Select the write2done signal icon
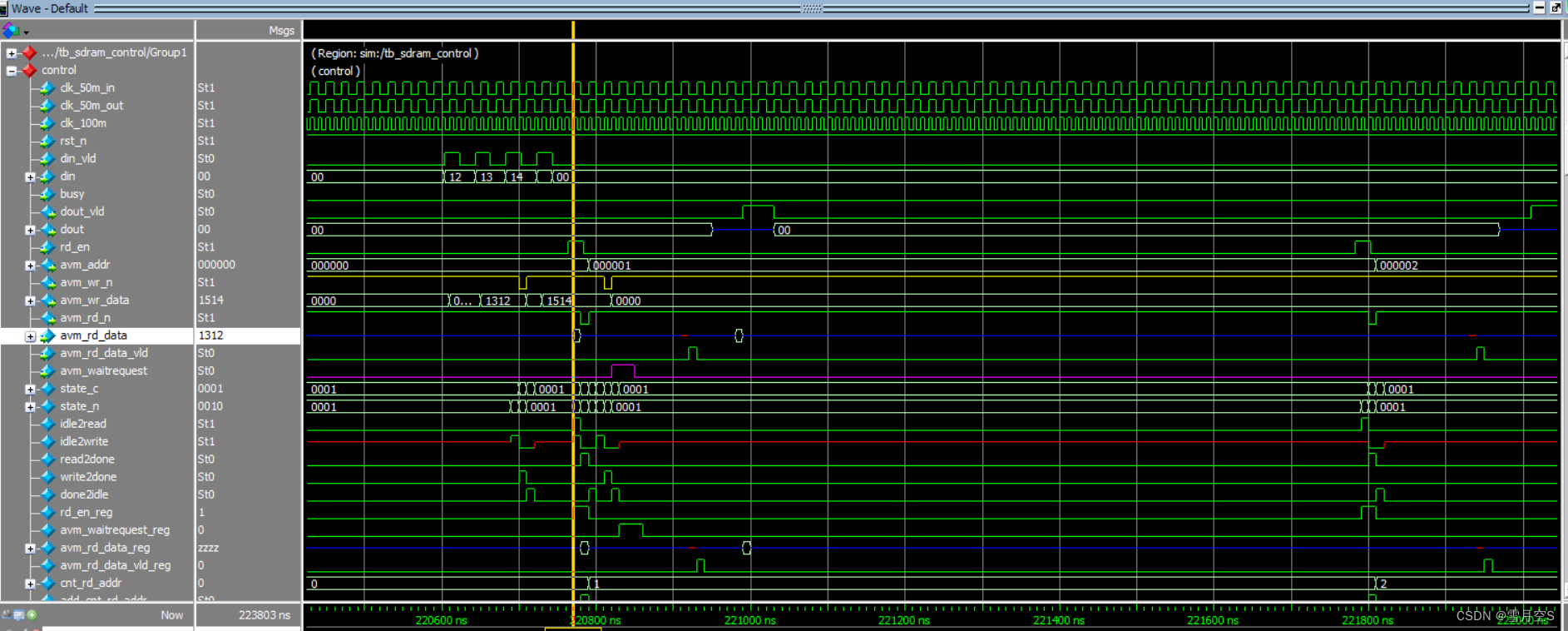The width and height of the screenshot is (1568, 631). point(47,478)
